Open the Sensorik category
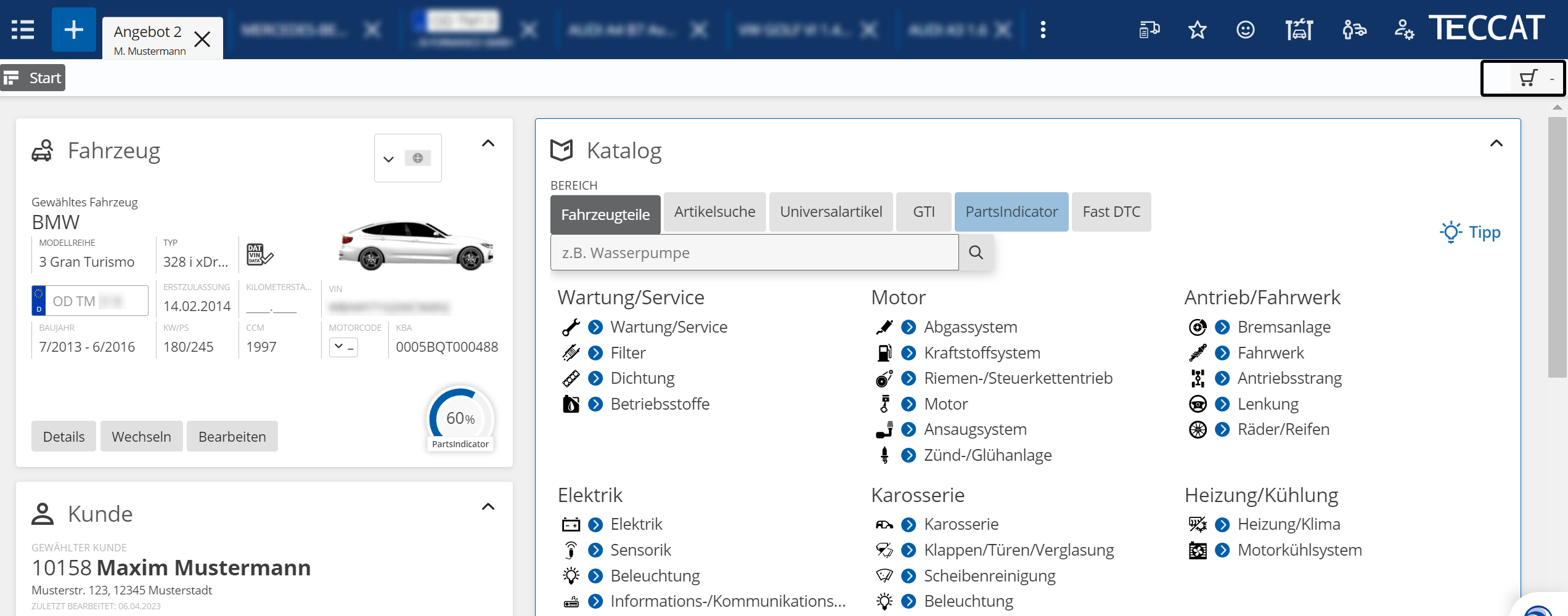The width and height of the screenshot is (1568, 616). 640,550
